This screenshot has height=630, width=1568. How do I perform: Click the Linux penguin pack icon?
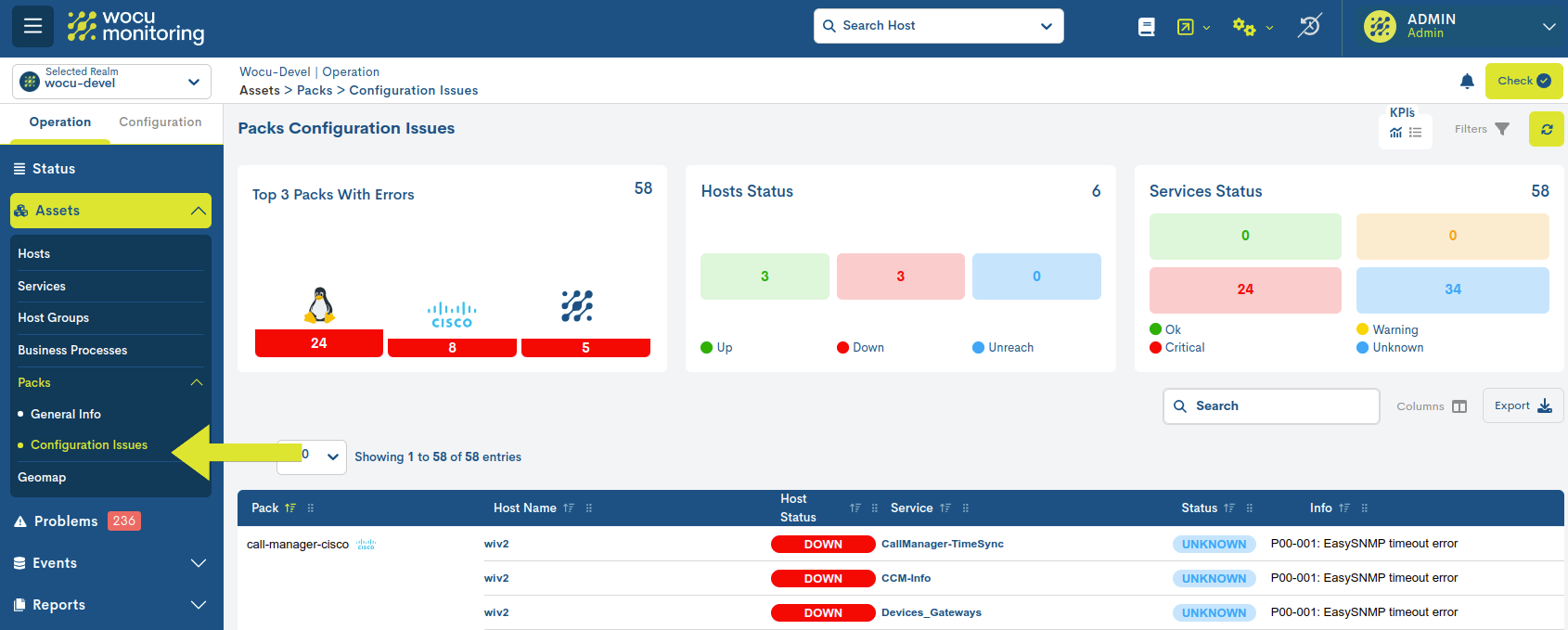coord(319,305)
